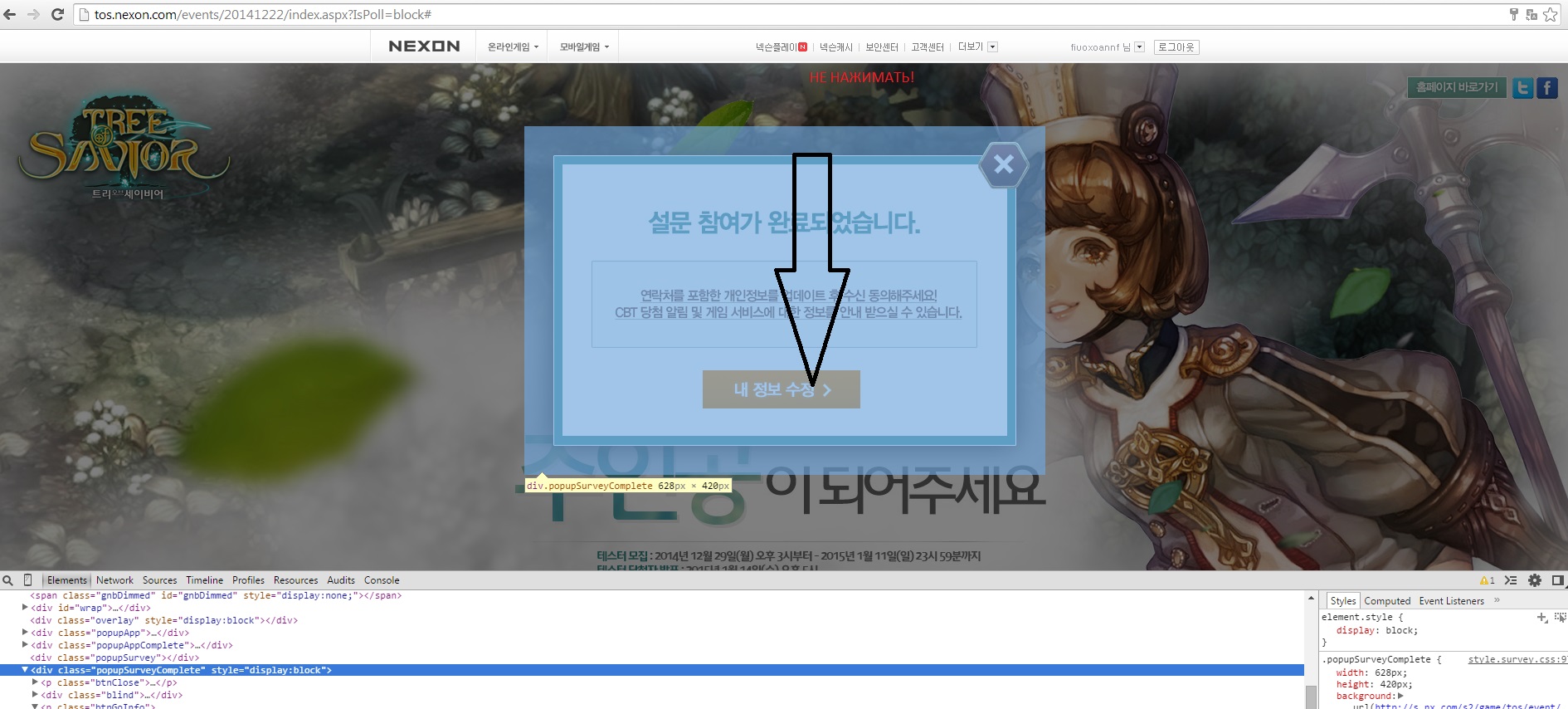Open the 온라인게임 dropdown menu
Viewport: 1568px width, 709px height.
pos(513,47)
